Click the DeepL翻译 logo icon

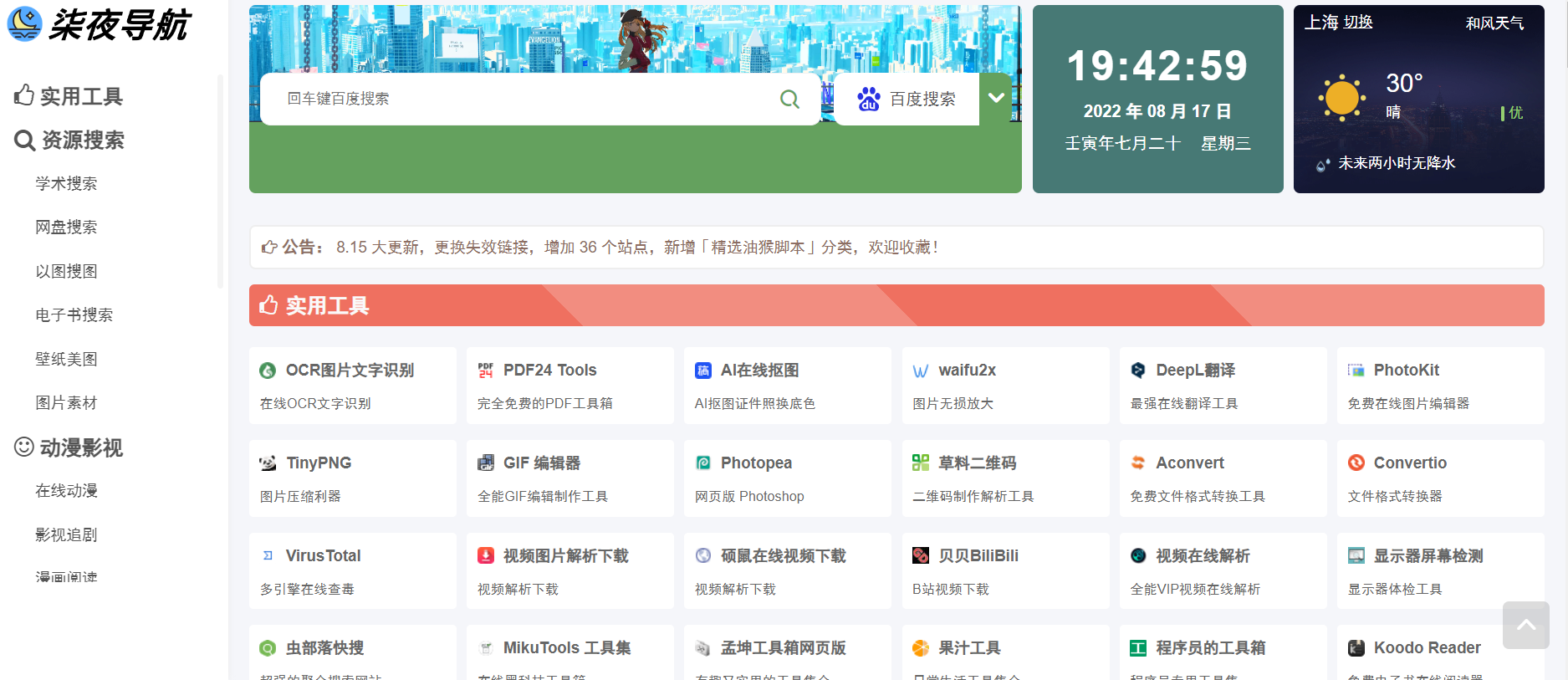1138,371
